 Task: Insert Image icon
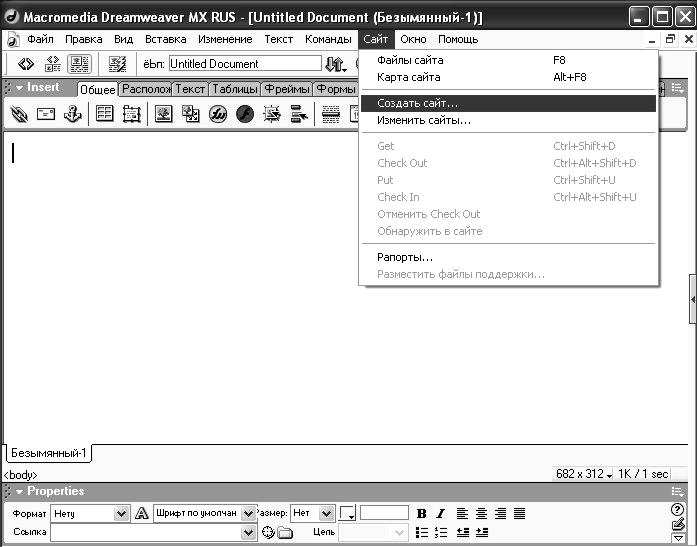click(164, 114)
